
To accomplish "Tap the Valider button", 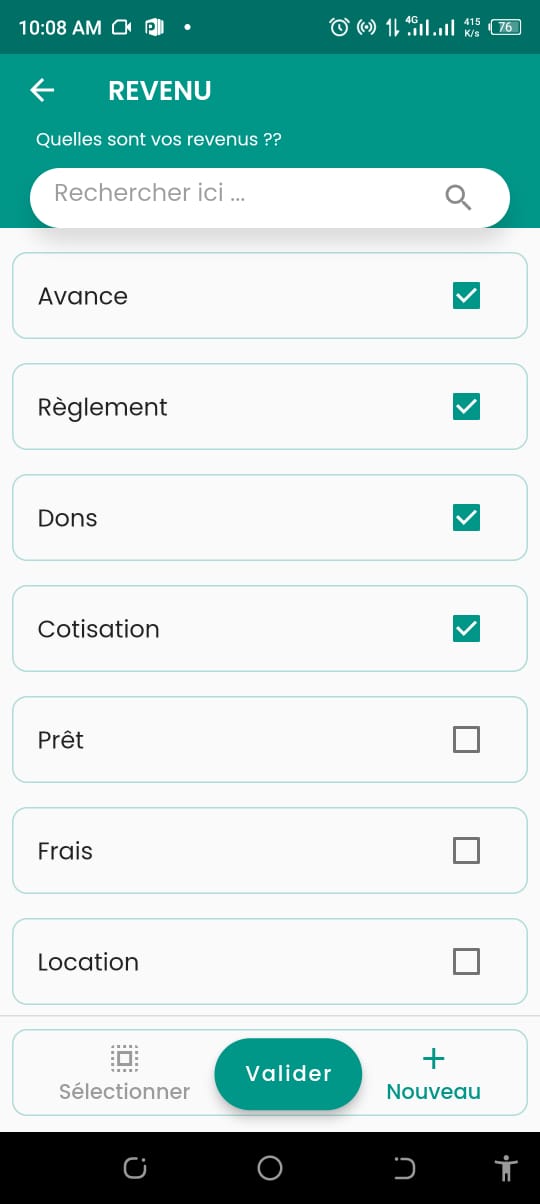I will (x=288, y=1074).
